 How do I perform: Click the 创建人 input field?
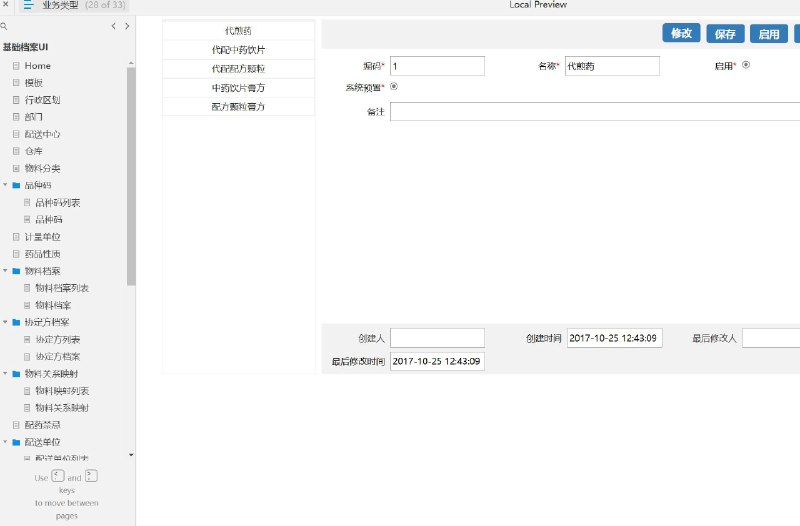(437, 338)
